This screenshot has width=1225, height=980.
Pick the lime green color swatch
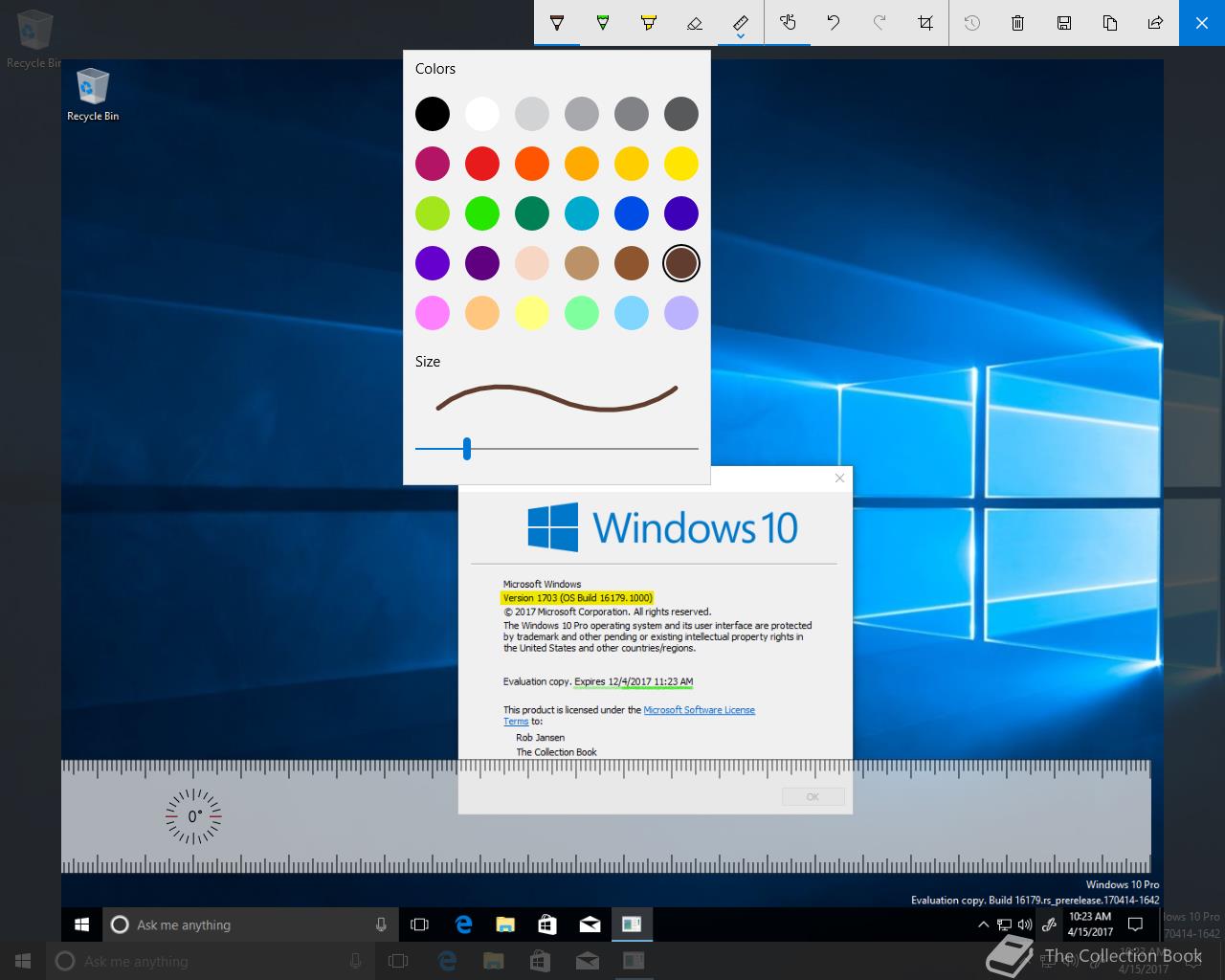(433, 213)
